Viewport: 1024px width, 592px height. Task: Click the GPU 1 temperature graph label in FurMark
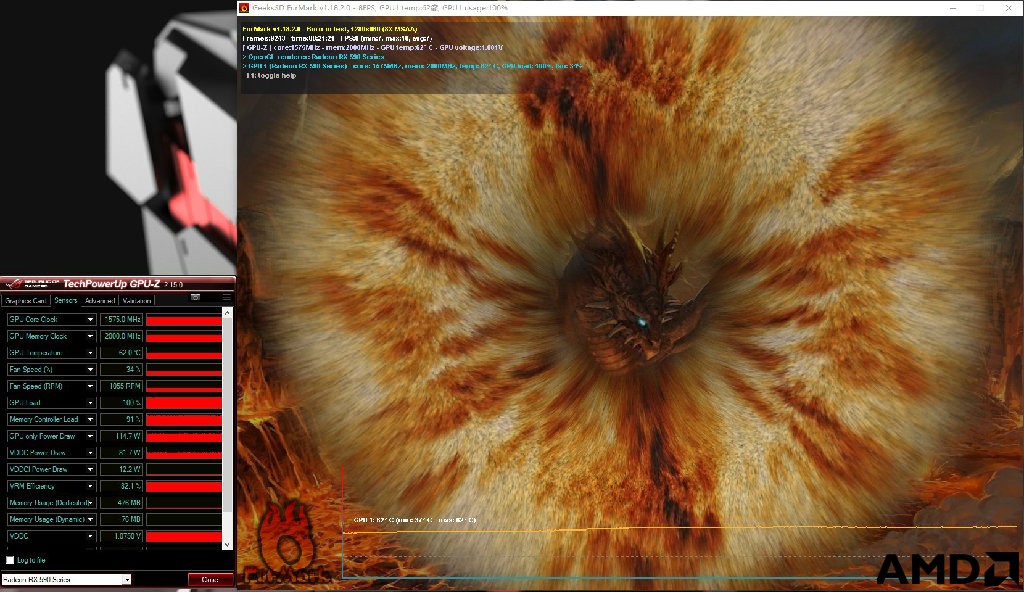pos(415,520)
